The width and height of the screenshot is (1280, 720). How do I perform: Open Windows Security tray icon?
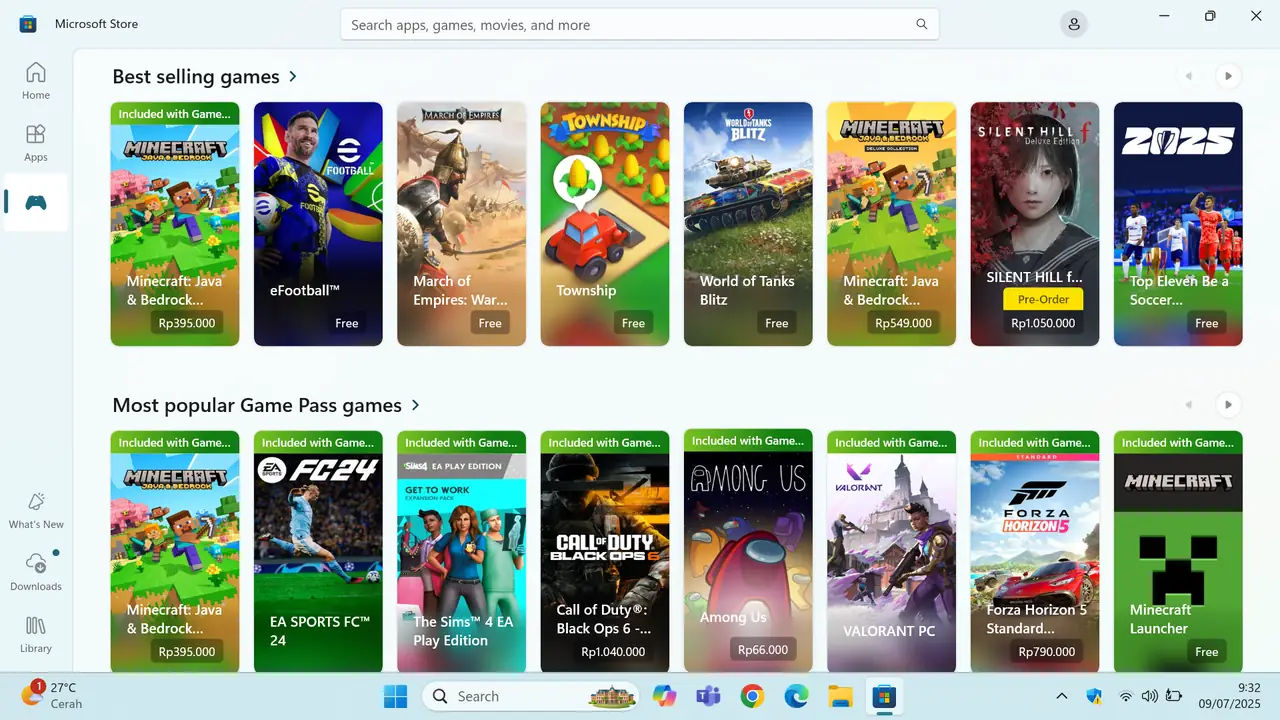point(1093,696)
